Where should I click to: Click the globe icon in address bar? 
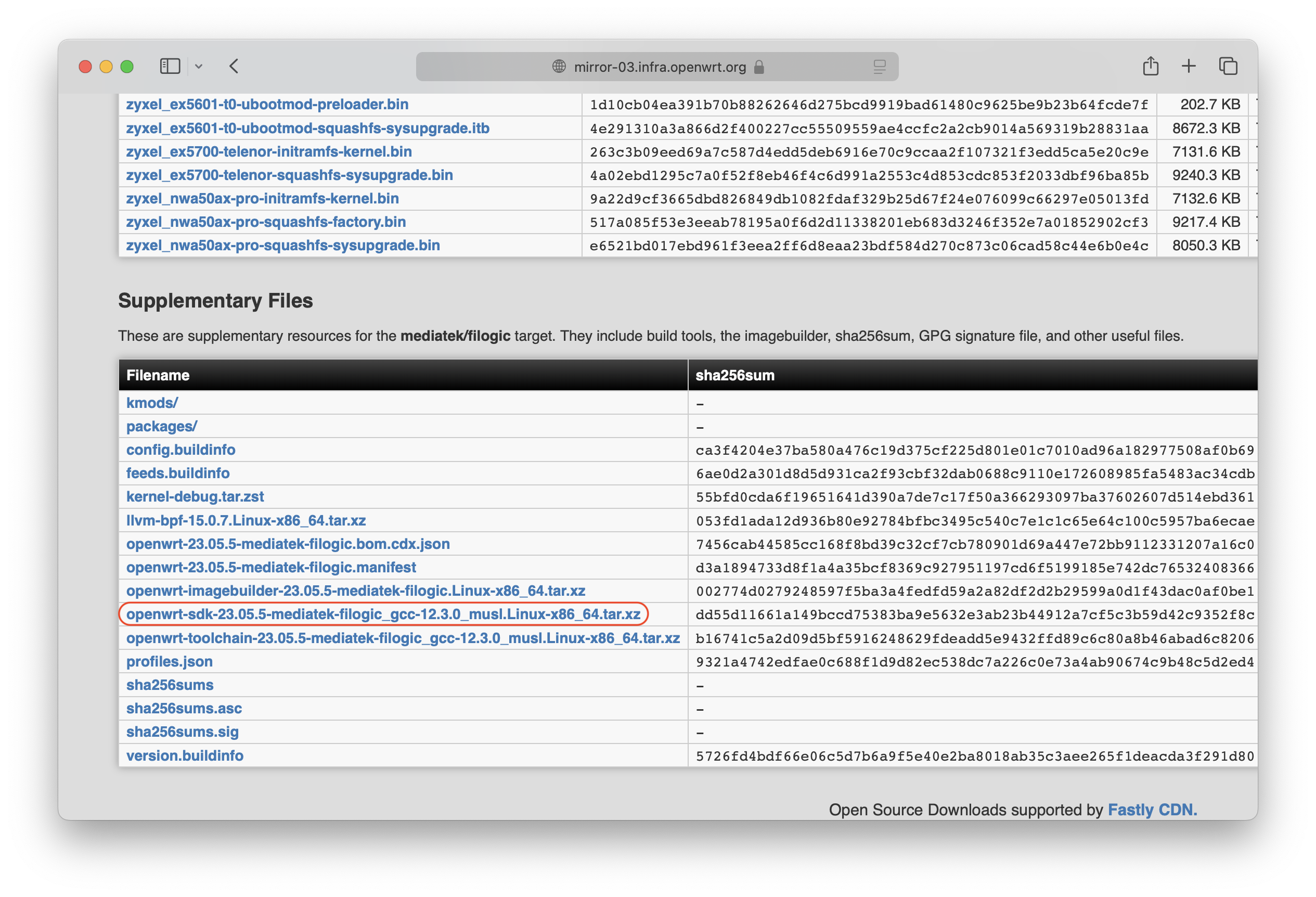[559, 66]
